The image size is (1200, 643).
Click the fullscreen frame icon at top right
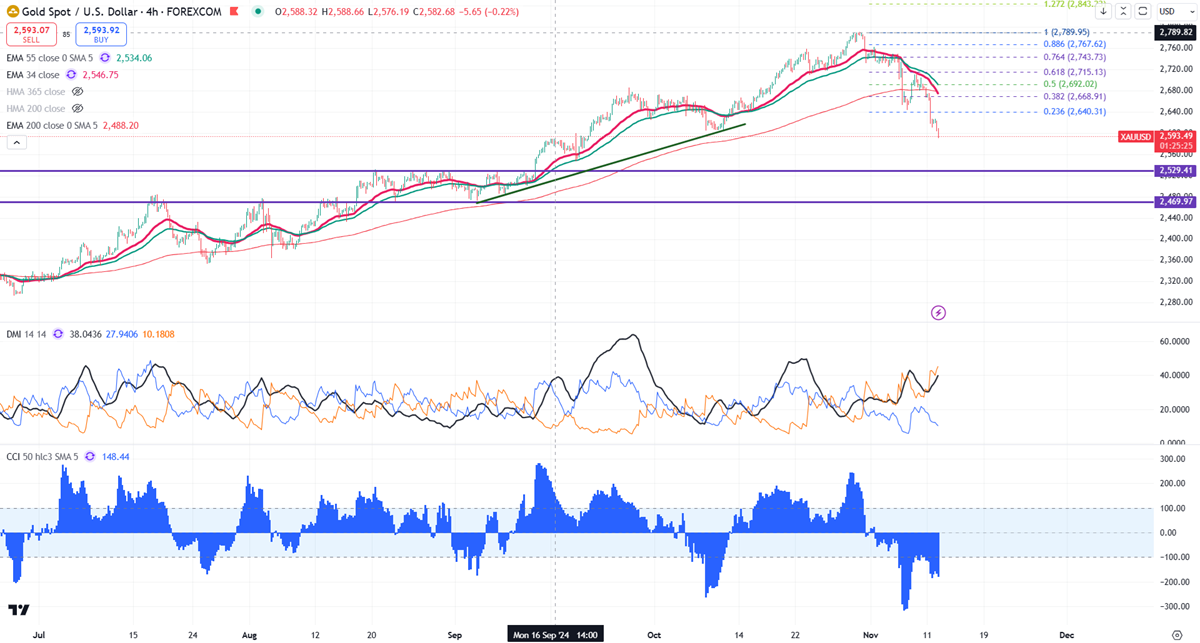[1142, 11]
